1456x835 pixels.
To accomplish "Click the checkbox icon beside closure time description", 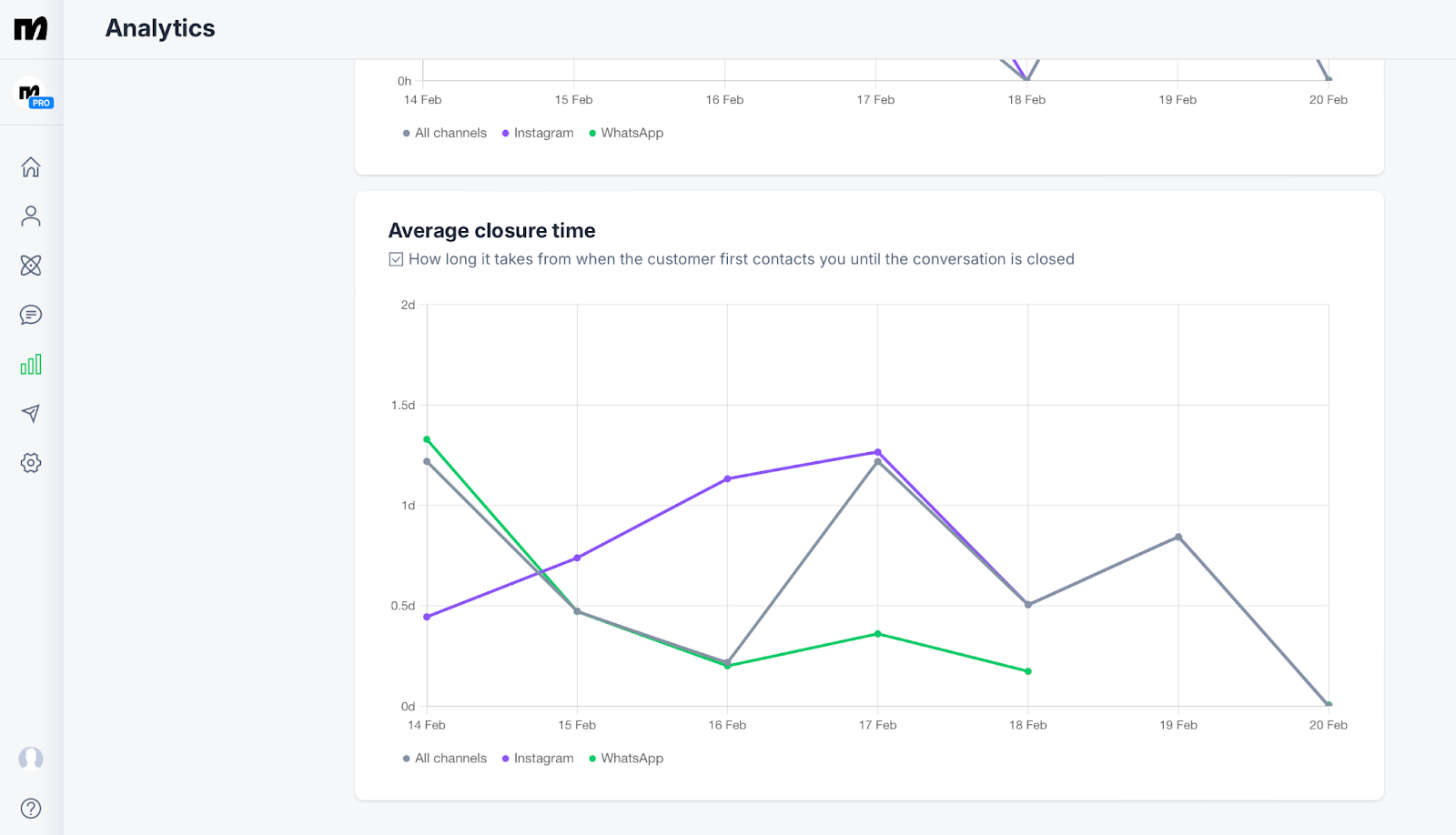I will 396,259.
